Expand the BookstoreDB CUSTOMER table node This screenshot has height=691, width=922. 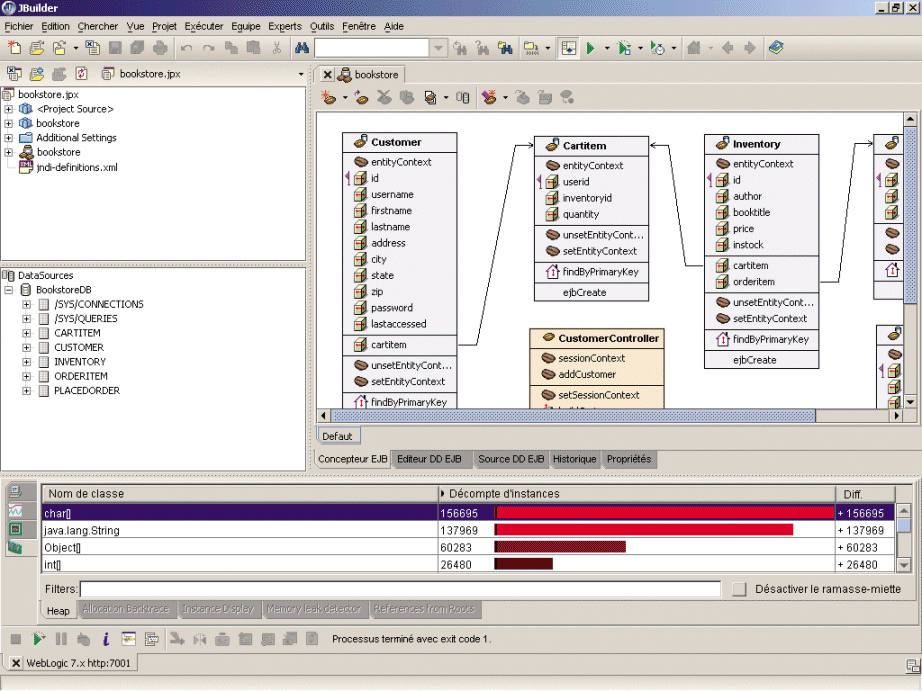(x=27, y=348)
